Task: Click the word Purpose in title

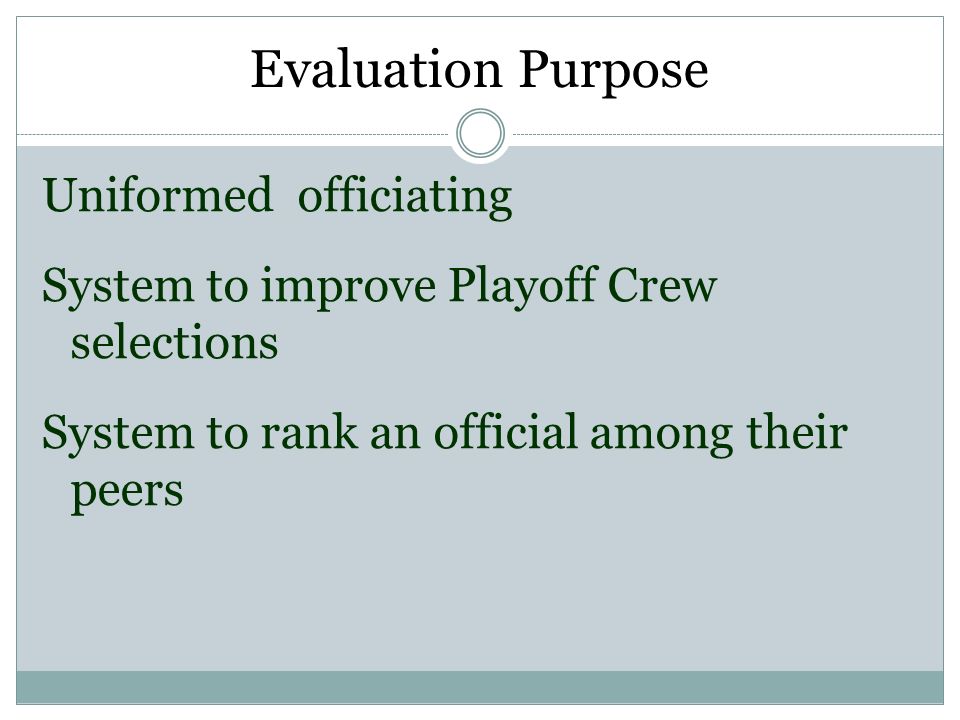Action: coord(614,72)
